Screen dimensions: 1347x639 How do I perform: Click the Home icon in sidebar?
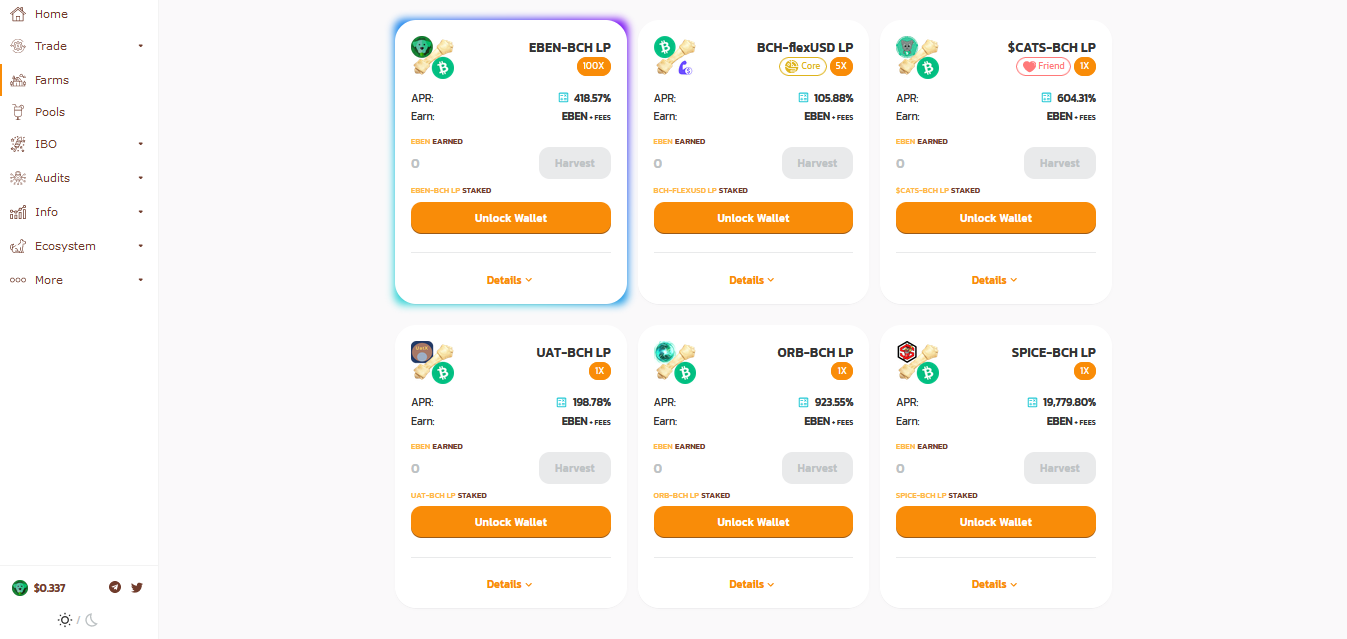[x=17, y=14]
